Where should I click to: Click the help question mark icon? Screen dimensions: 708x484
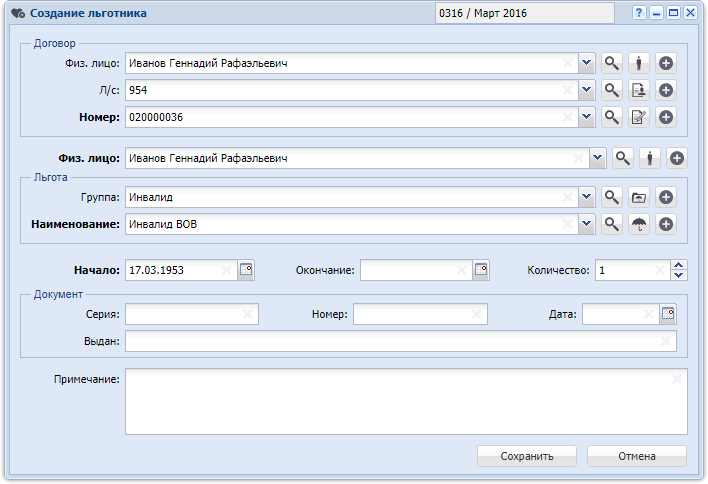click(x=638, y=13)
